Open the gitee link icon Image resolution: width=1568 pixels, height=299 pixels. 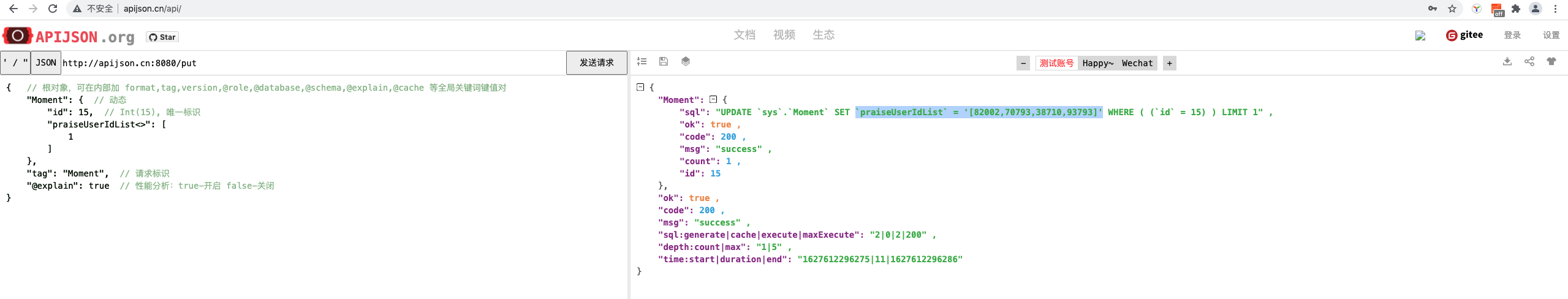[x=1464, y=35]
